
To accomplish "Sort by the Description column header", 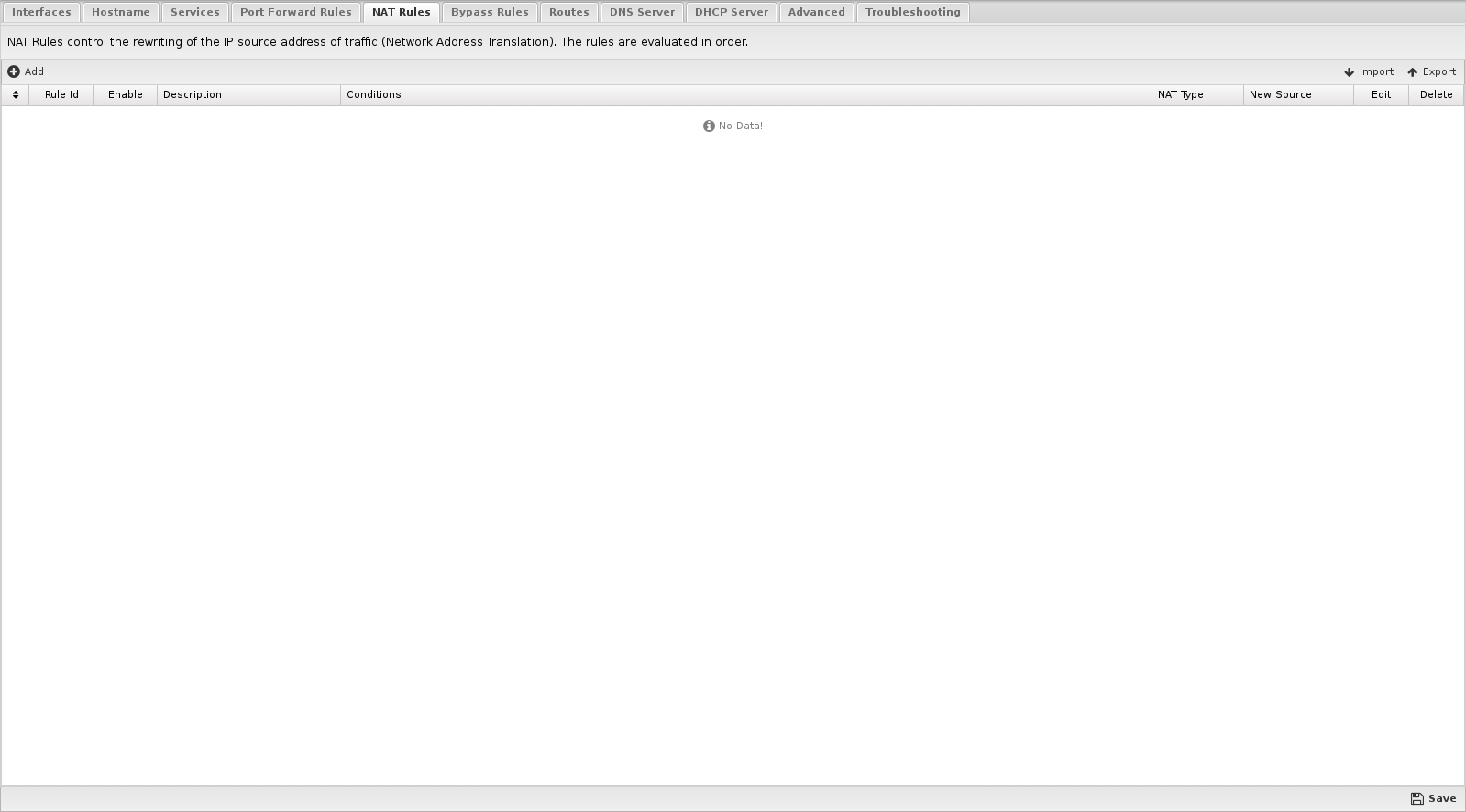I will tap(249, 94).
